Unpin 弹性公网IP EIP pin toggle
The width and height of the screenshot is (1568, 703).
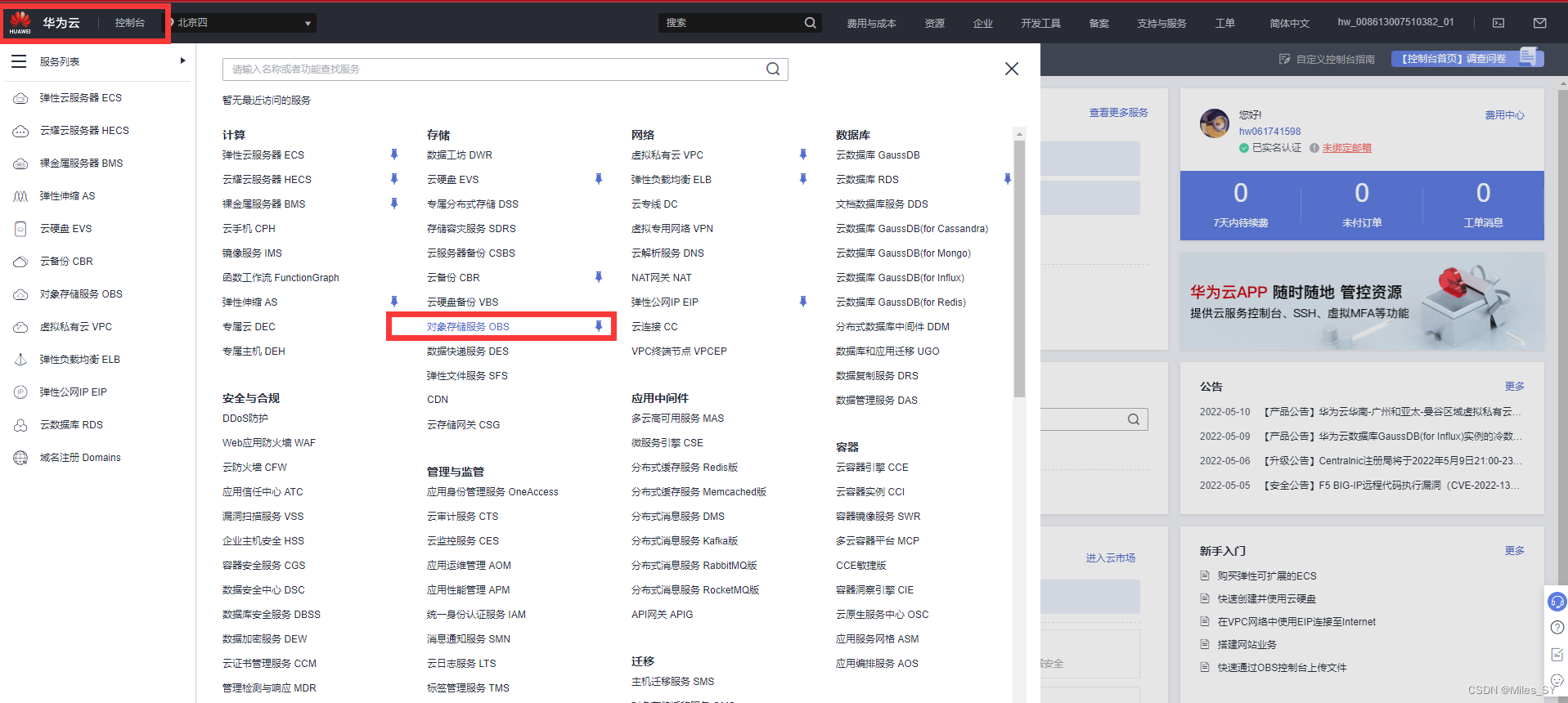click(x=803, y=301)
